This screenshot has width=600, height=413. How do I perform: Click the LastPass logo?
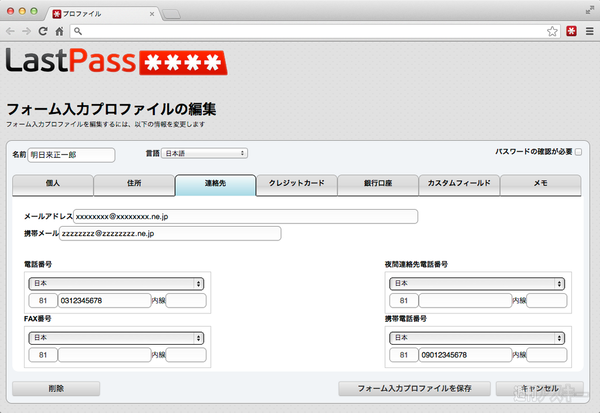pyautogui.click(x=116, y=61)
